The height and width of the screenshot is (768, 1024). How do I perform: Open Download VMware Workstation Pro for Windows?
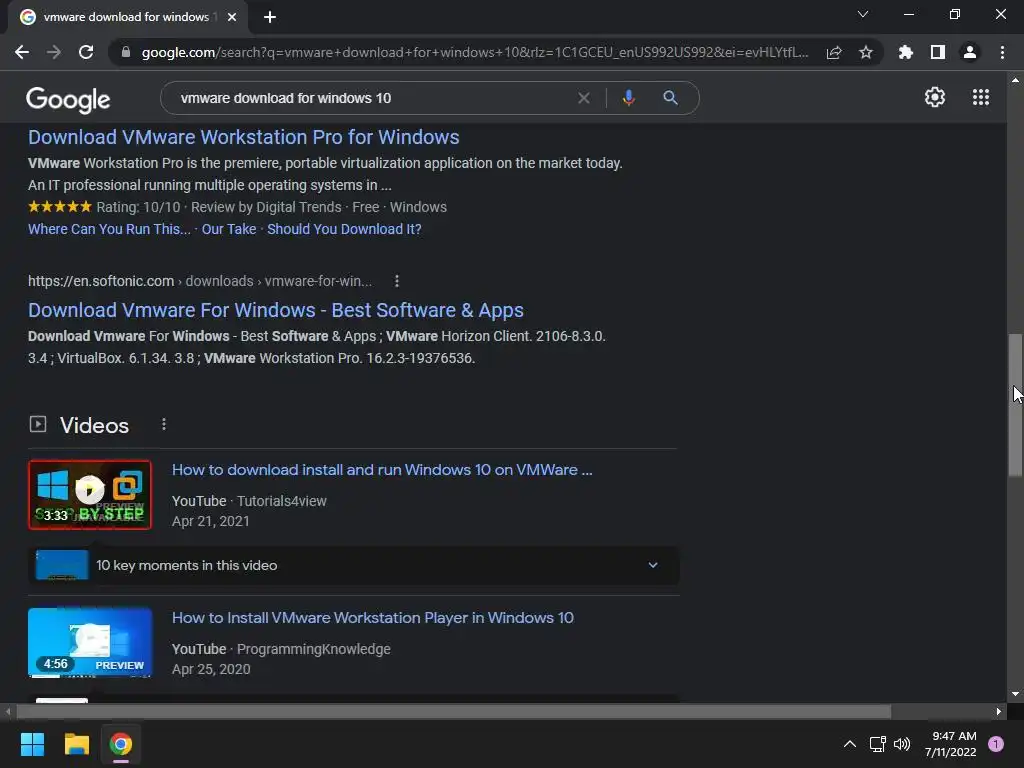[244, 137]
